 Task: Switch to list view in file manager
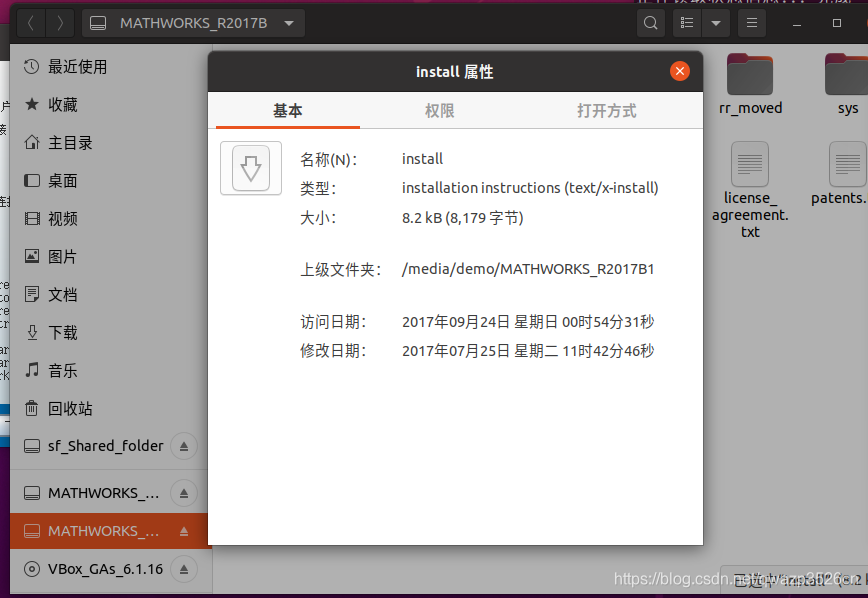(x=687, y=23)
